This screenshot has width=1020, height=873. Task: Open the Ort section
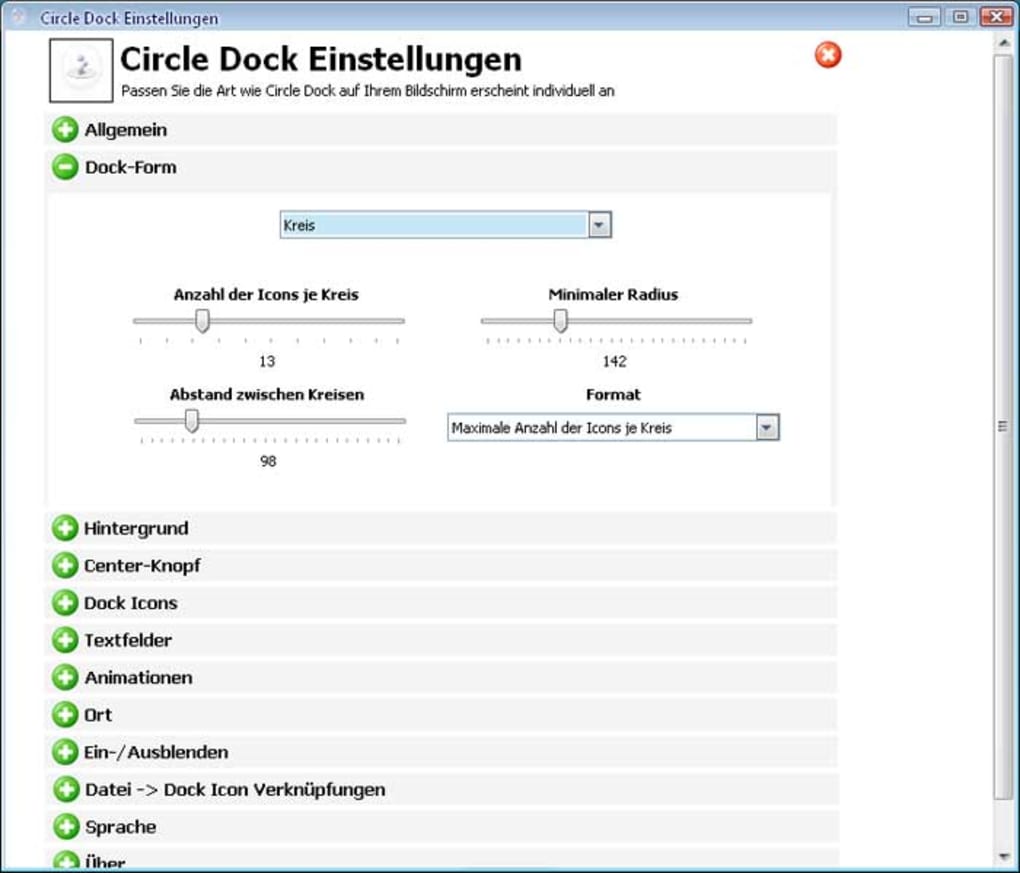click(x=64, y=714)
